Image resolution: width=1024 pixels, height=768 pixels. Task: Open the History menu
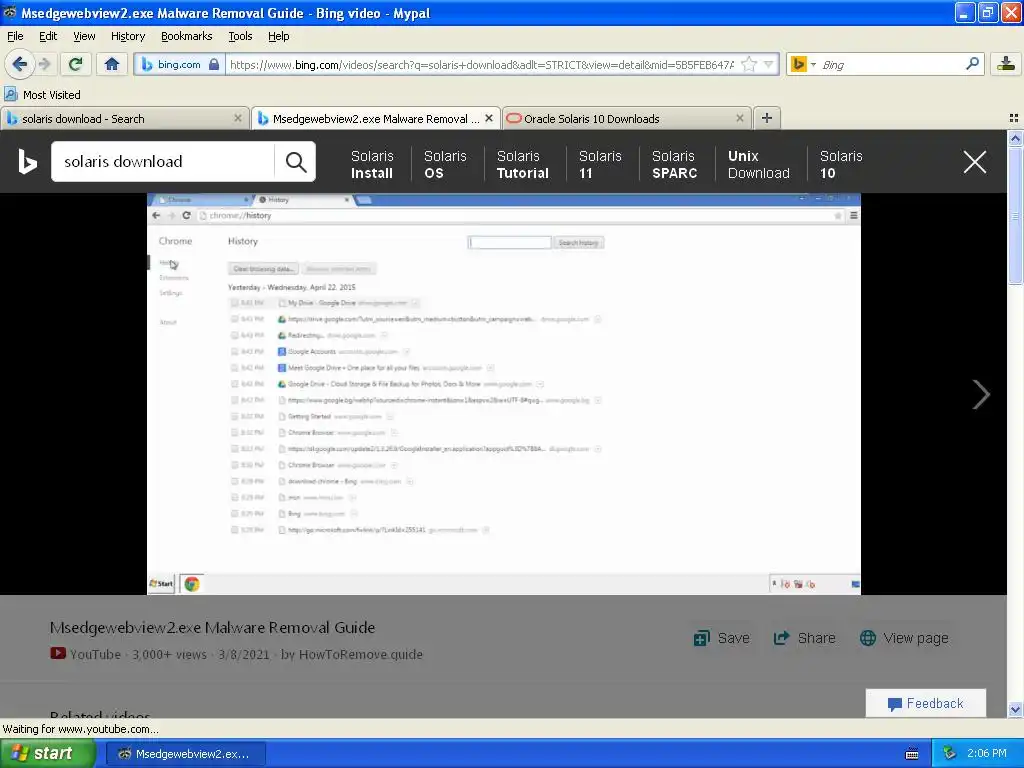coord(127,36)
